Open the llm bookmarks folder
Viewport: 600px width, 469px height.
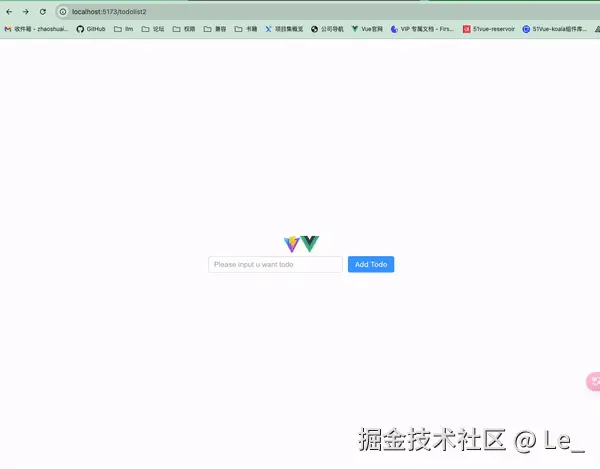click(124, 29)
